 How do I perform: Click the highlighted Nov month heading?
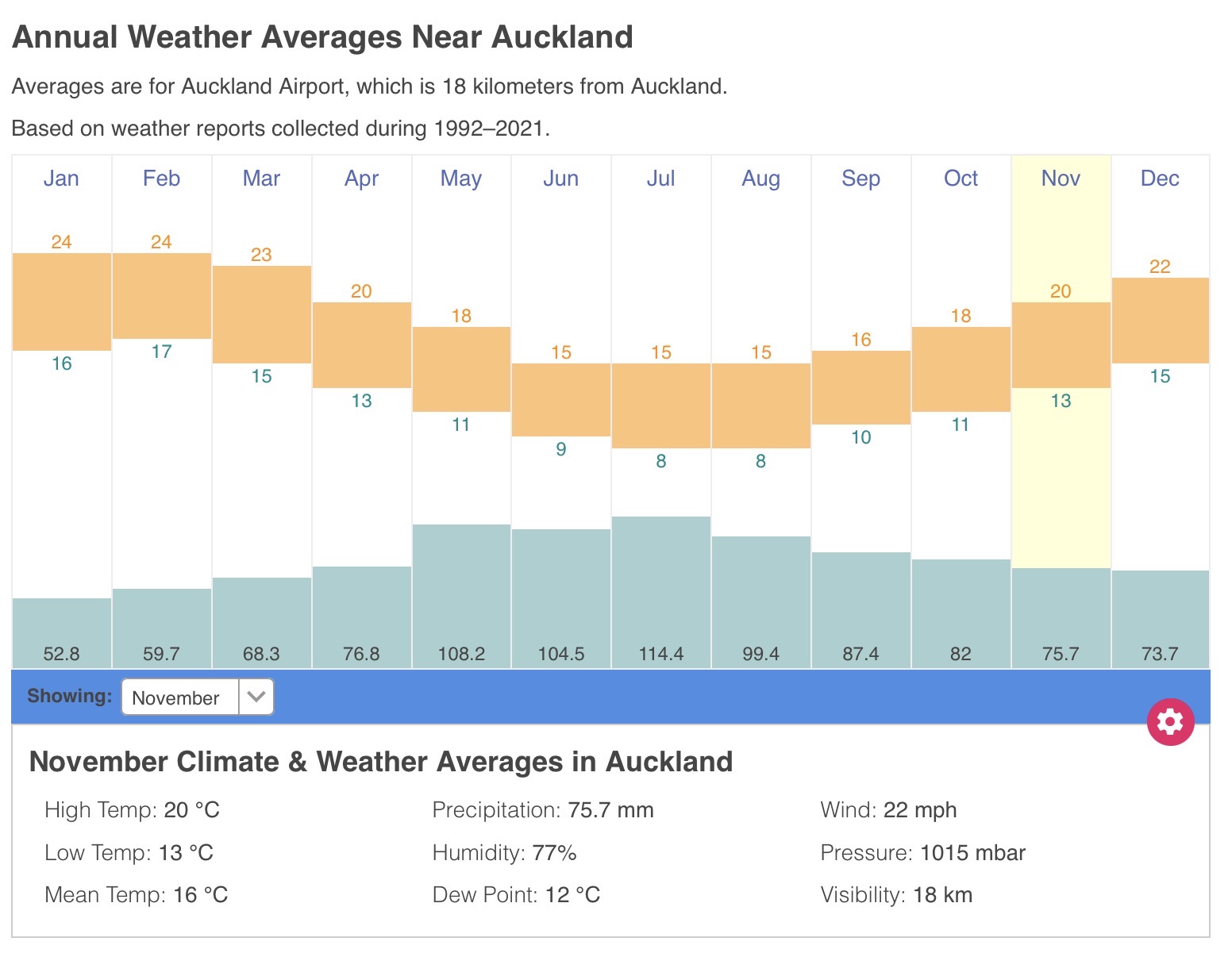click(x=1061, y=179)
